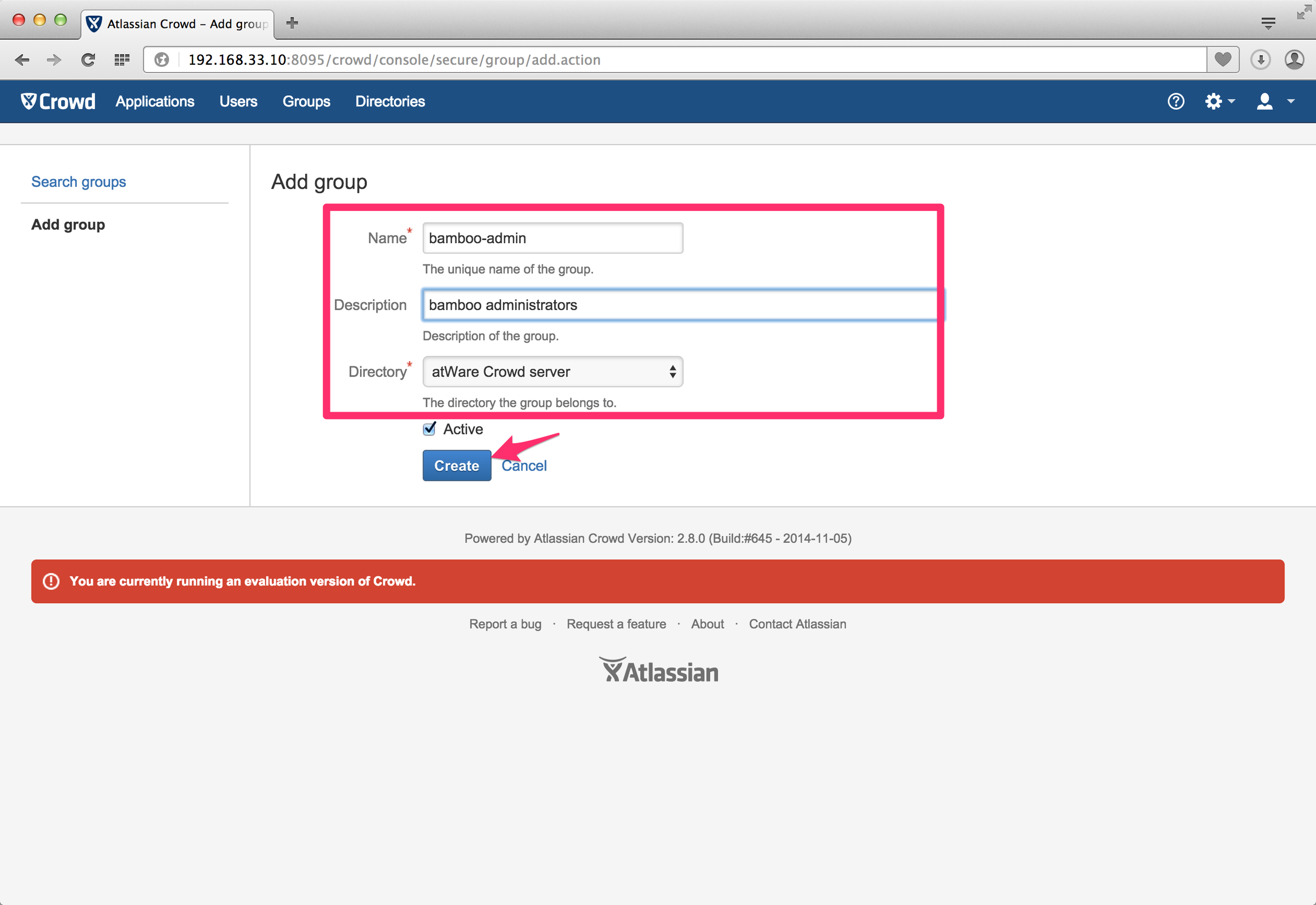Minimize window with yellow button

(39, 21)
